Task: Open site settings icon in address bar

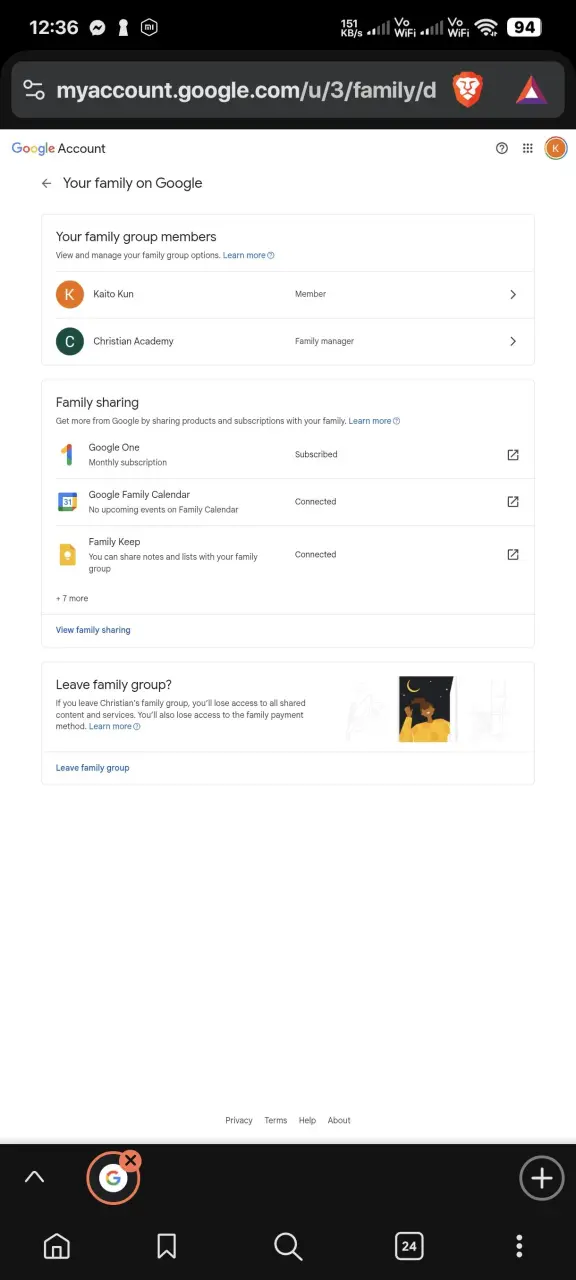Action: 34,90
